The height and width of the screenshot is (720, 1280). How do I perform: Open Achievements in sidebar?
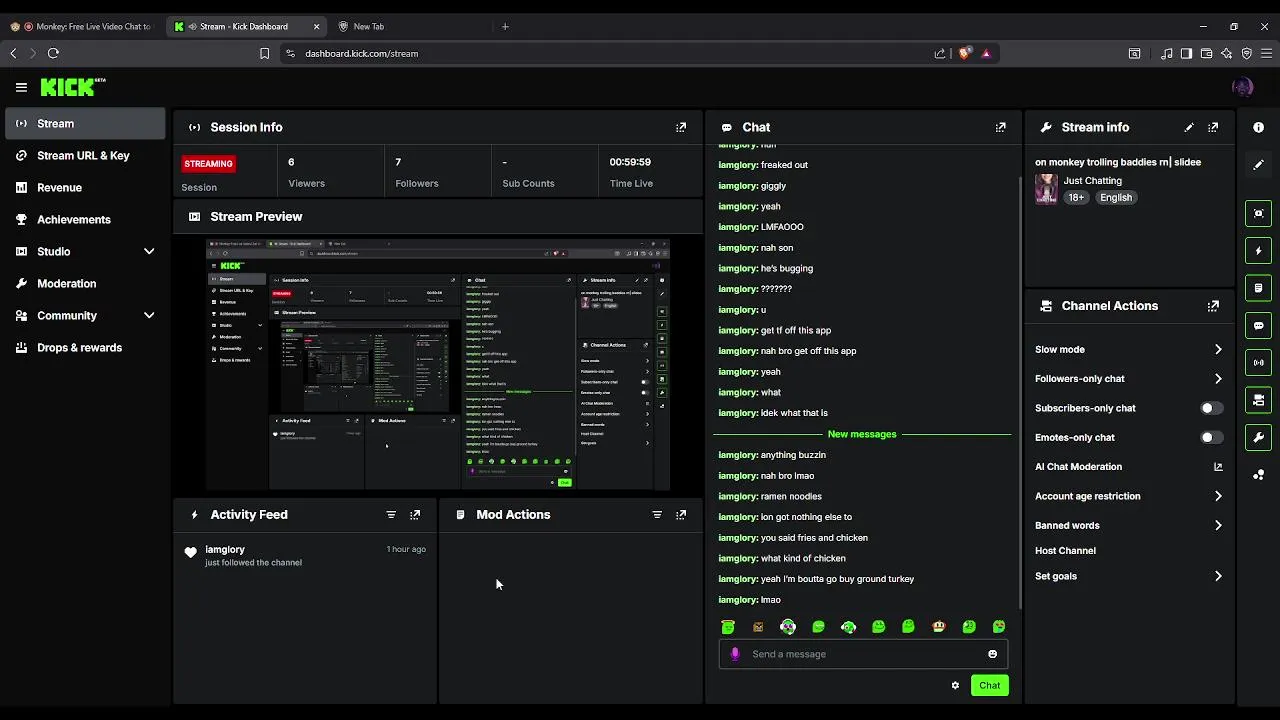pos(85,219)
